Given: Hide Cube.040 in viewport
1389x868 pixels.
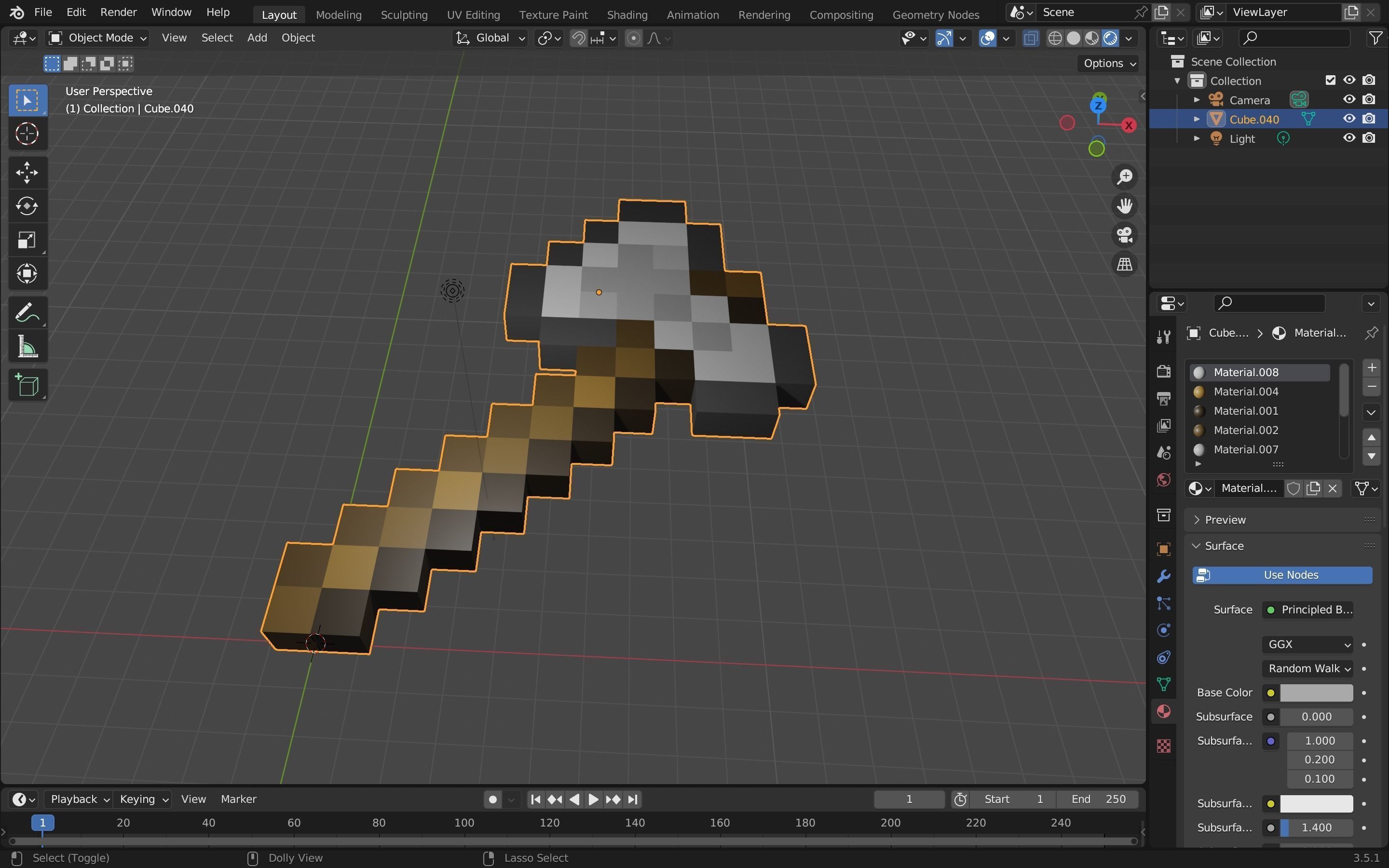Looking at the screenshot, I should tap(1349, 119).
